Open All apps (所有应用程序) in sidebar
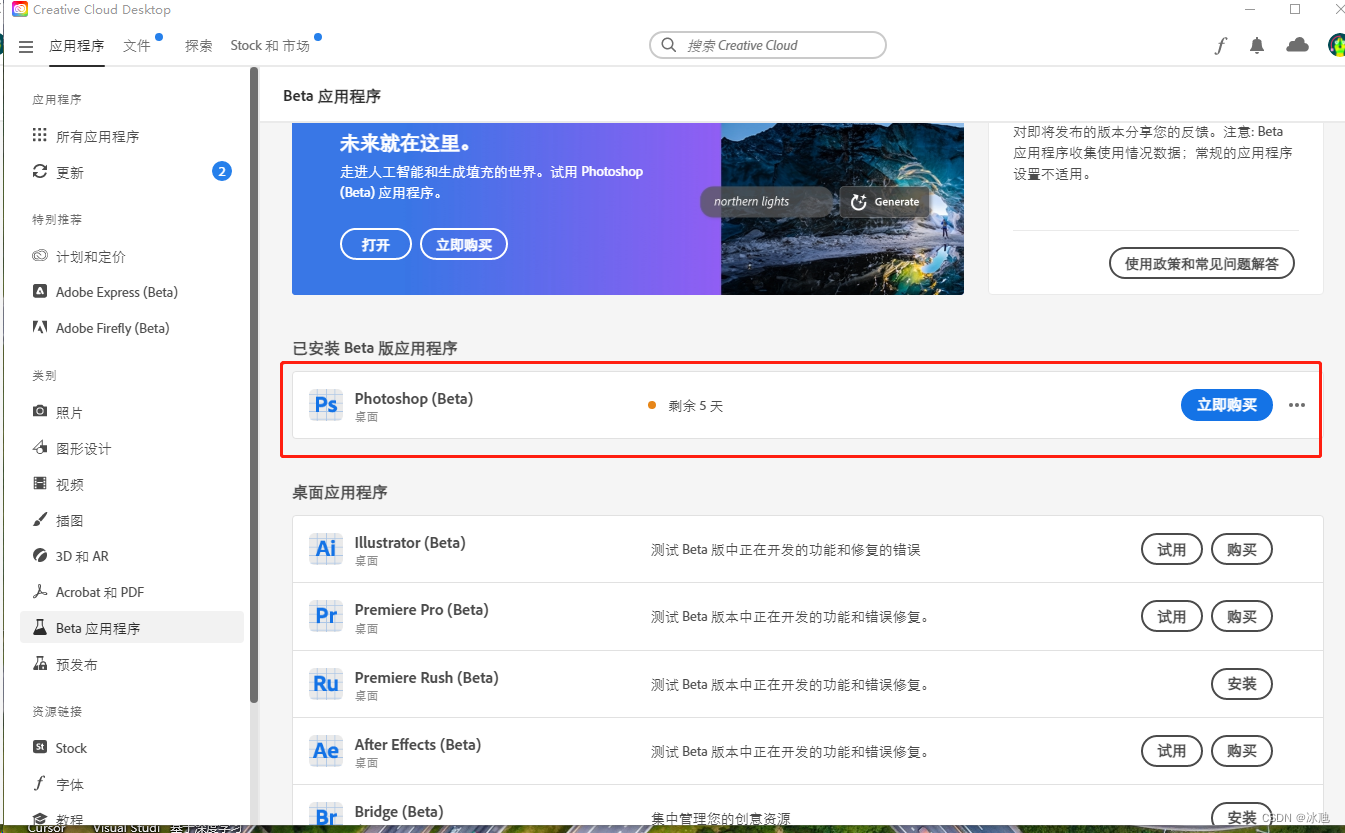The height and width of the screenshot is (833, 1345). [x=132, y=136]
